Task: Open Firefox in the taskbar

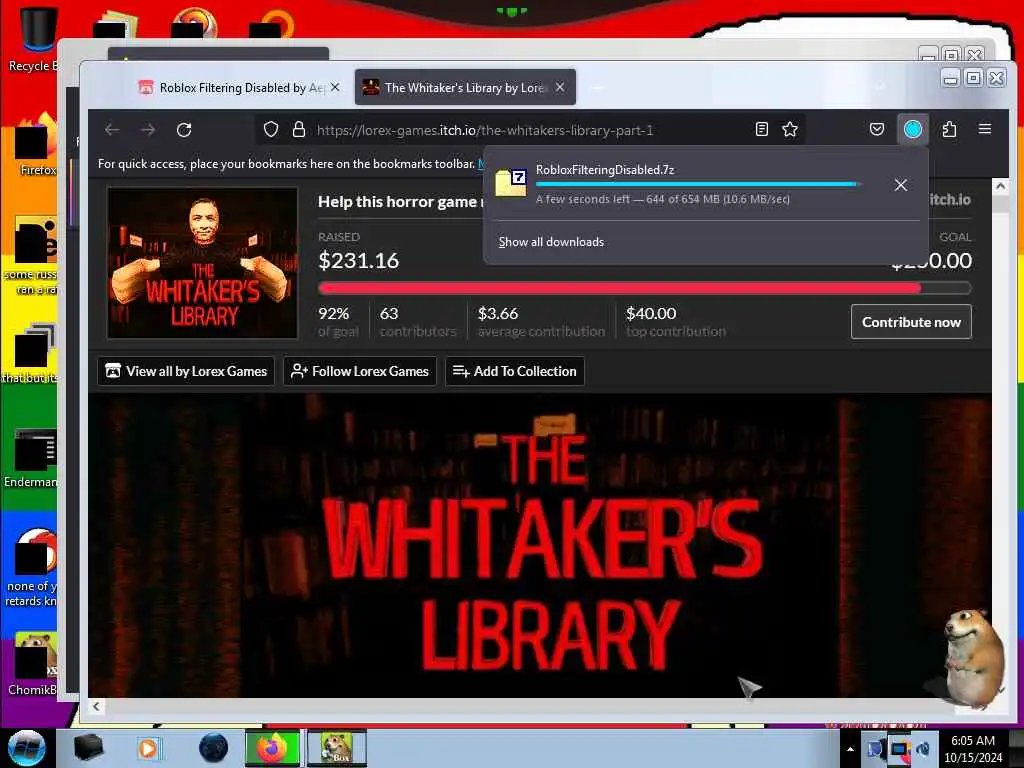Action: tap(272, 748)
